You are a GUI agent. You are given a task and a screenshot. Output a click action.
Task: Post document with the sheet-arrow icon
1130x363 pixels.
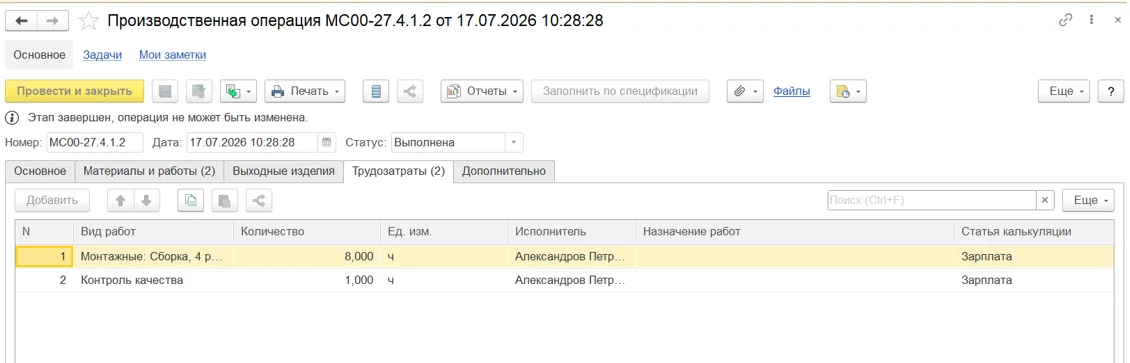point(200,91)
